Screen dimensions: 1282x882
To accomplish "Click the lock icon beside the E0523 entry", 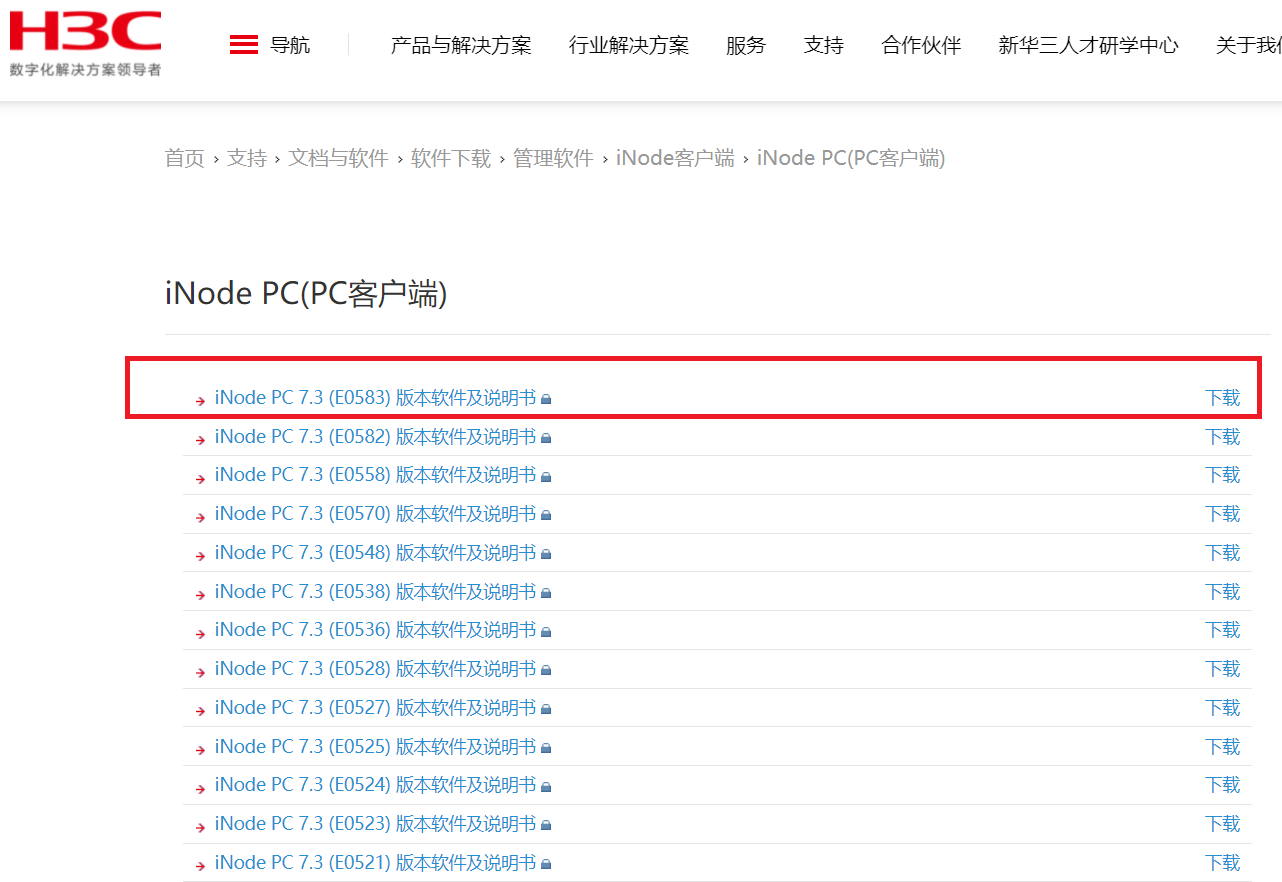I will click(546, 825).
